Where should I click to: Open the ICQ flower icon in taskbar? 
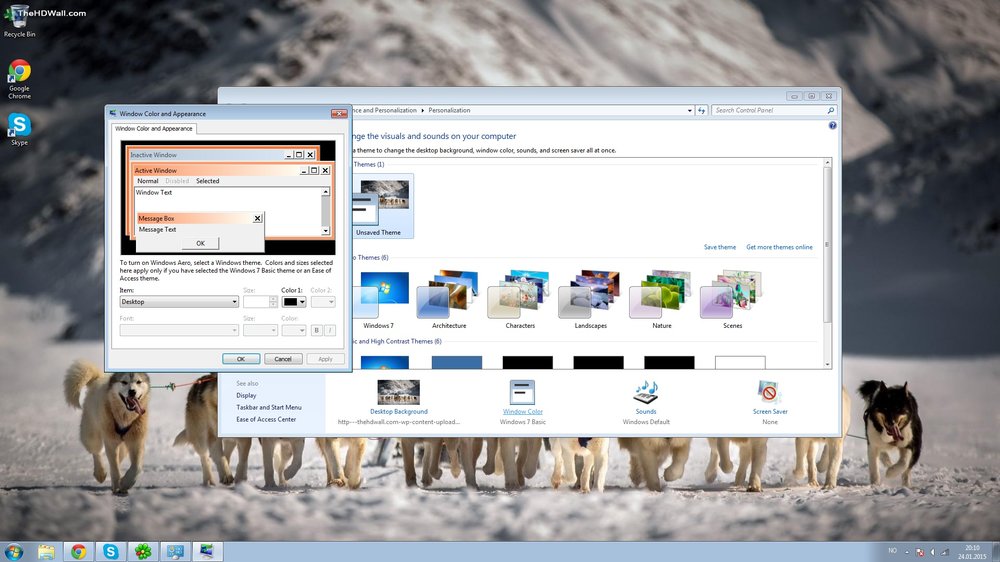[143, 551]
